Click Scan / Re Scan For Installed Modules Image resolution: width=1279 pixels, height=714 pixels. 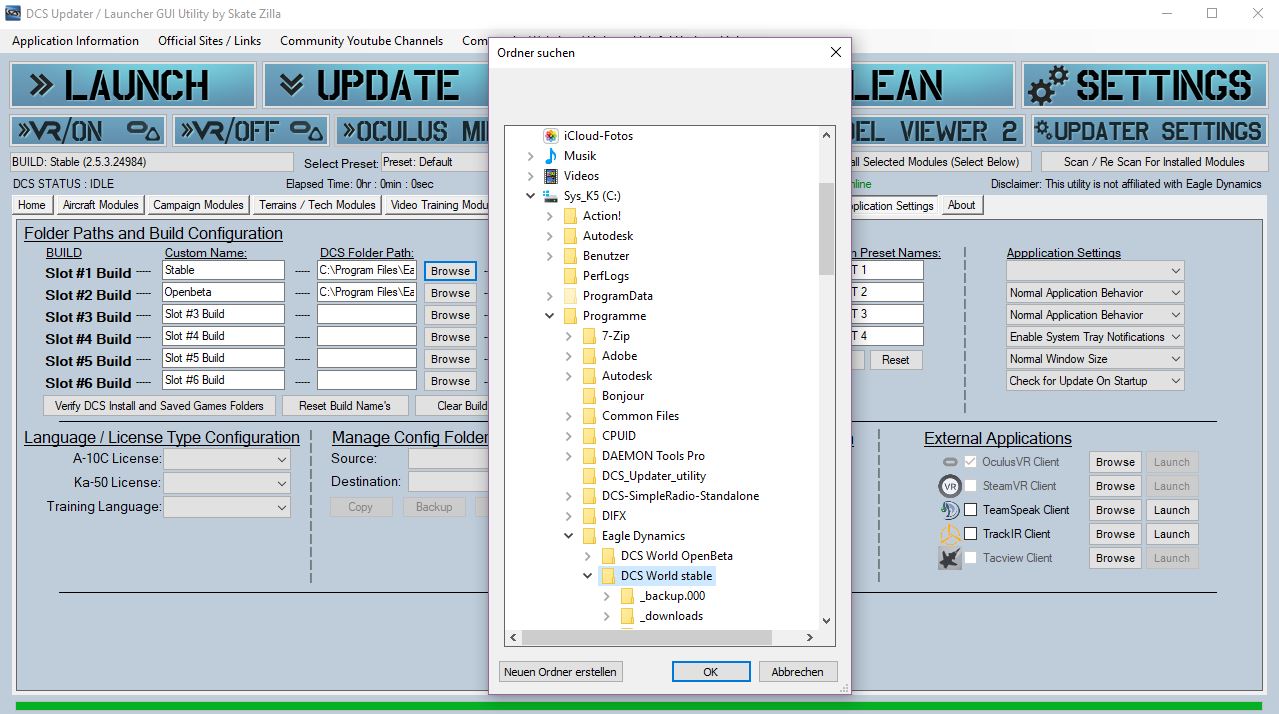(1154, 162)
